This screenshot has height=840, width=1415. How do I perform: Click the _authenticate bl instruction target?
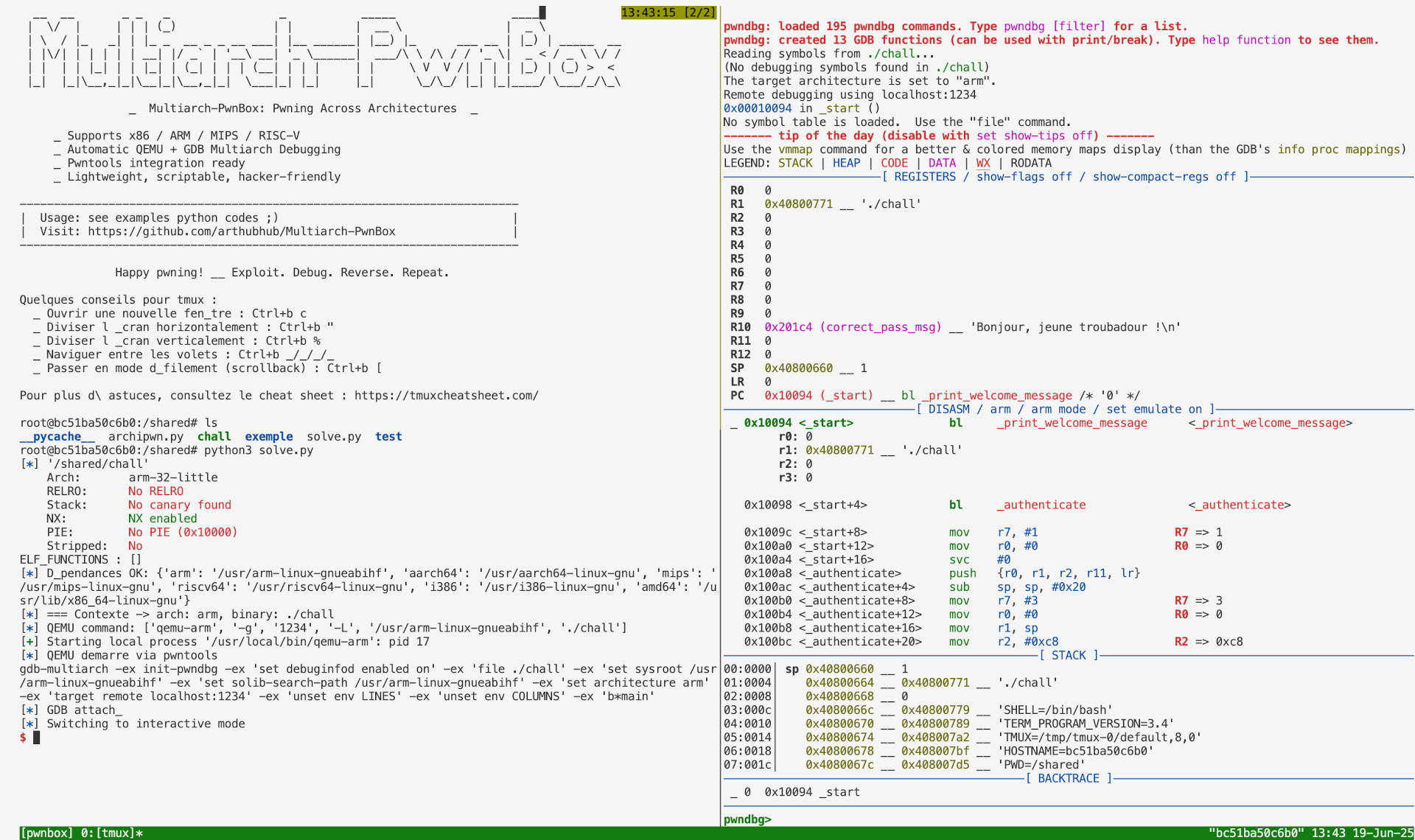pos(1041,505)
